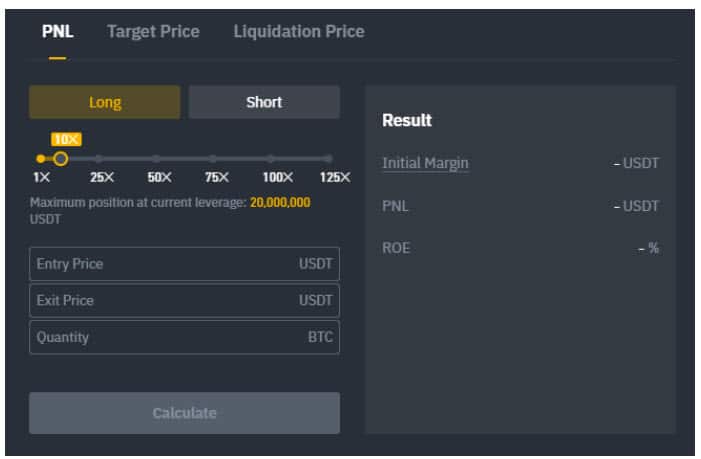Click the 10X leverage badge
This screenshot has width=701, height=459.
(x=65, y=140)
